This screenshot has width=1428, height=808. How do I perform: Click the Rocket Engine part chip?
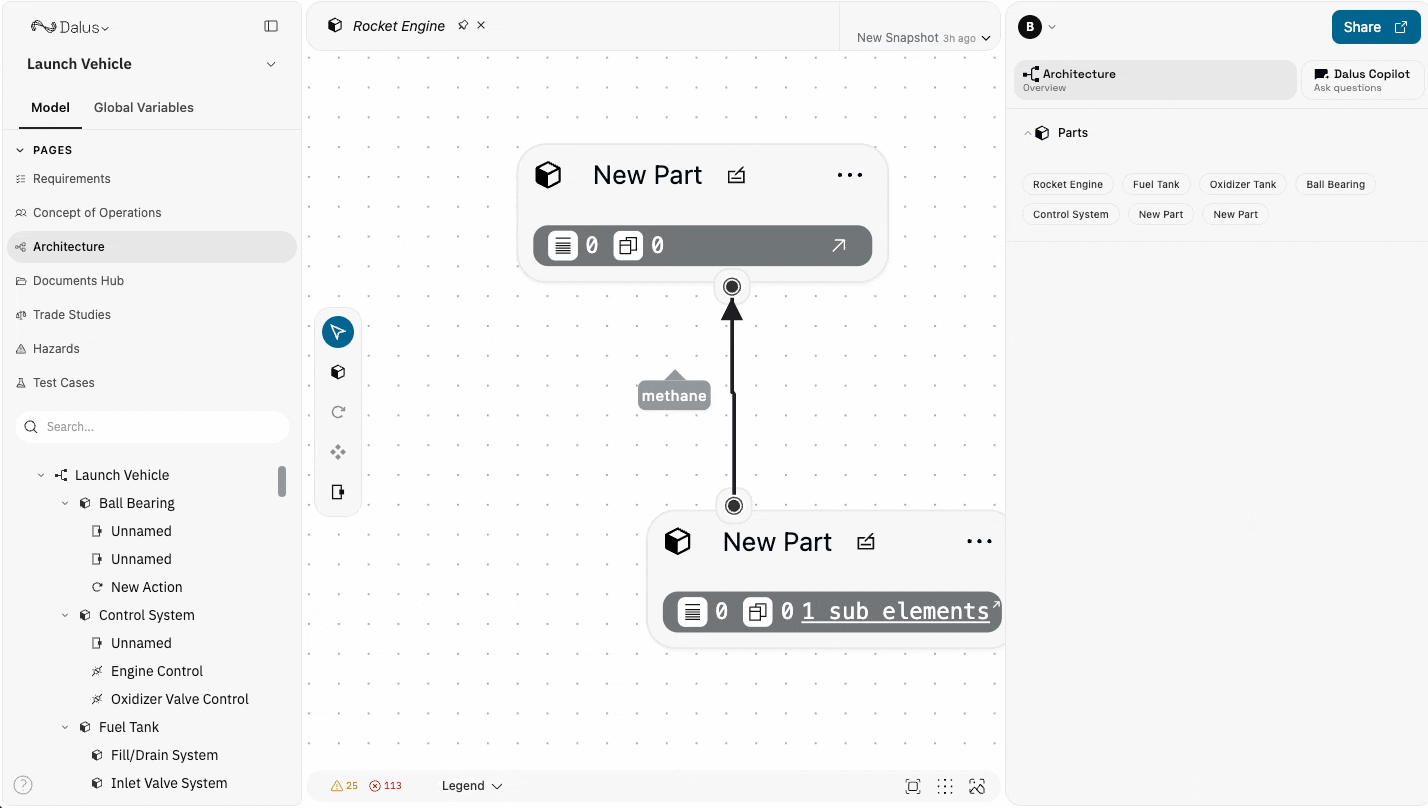point(1067,184)
